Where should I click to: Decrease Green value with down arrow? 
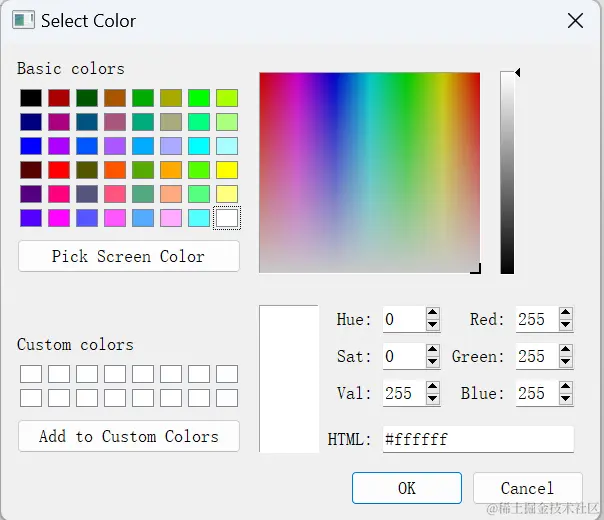pyautogui.click(x=565, y=362)
